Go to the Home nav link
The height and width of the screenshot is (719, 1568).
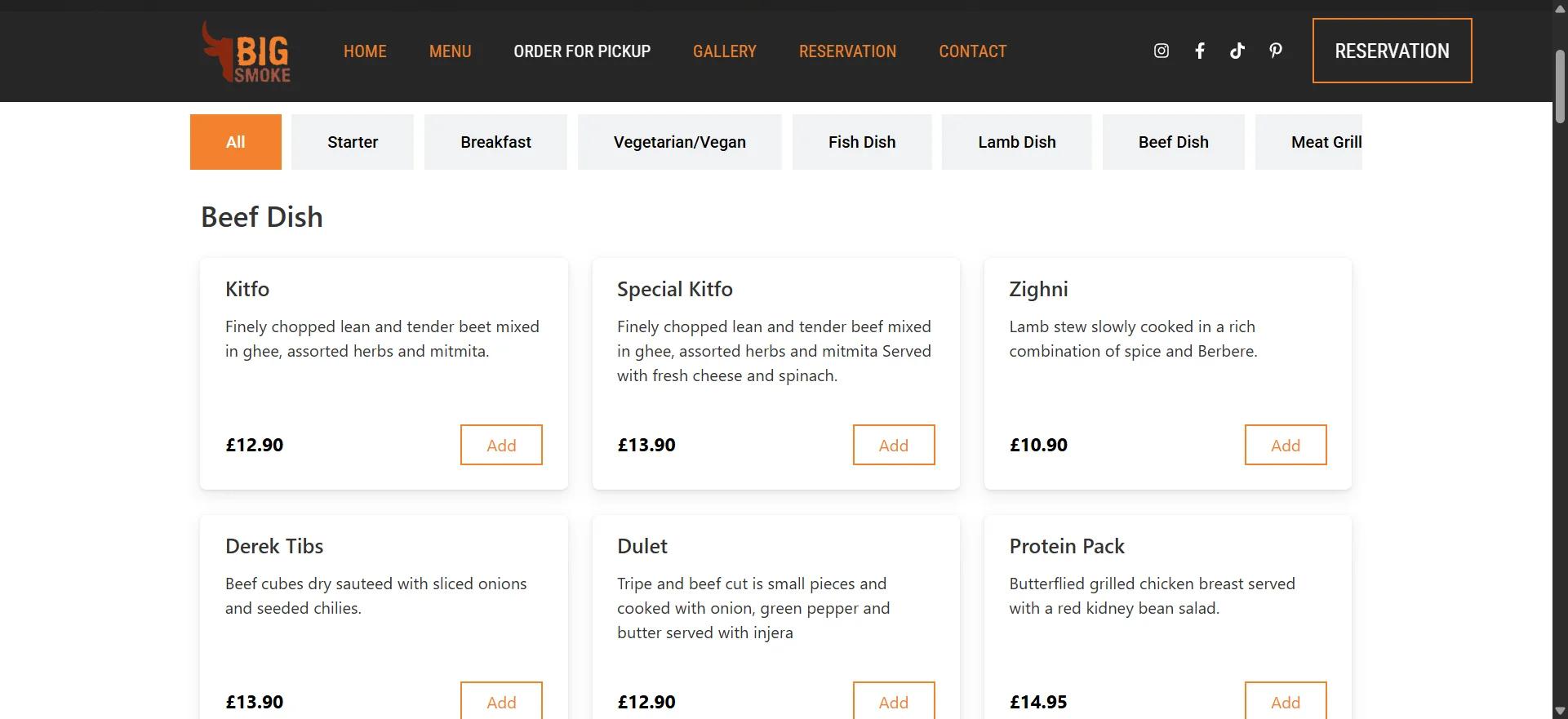[365, 51]
